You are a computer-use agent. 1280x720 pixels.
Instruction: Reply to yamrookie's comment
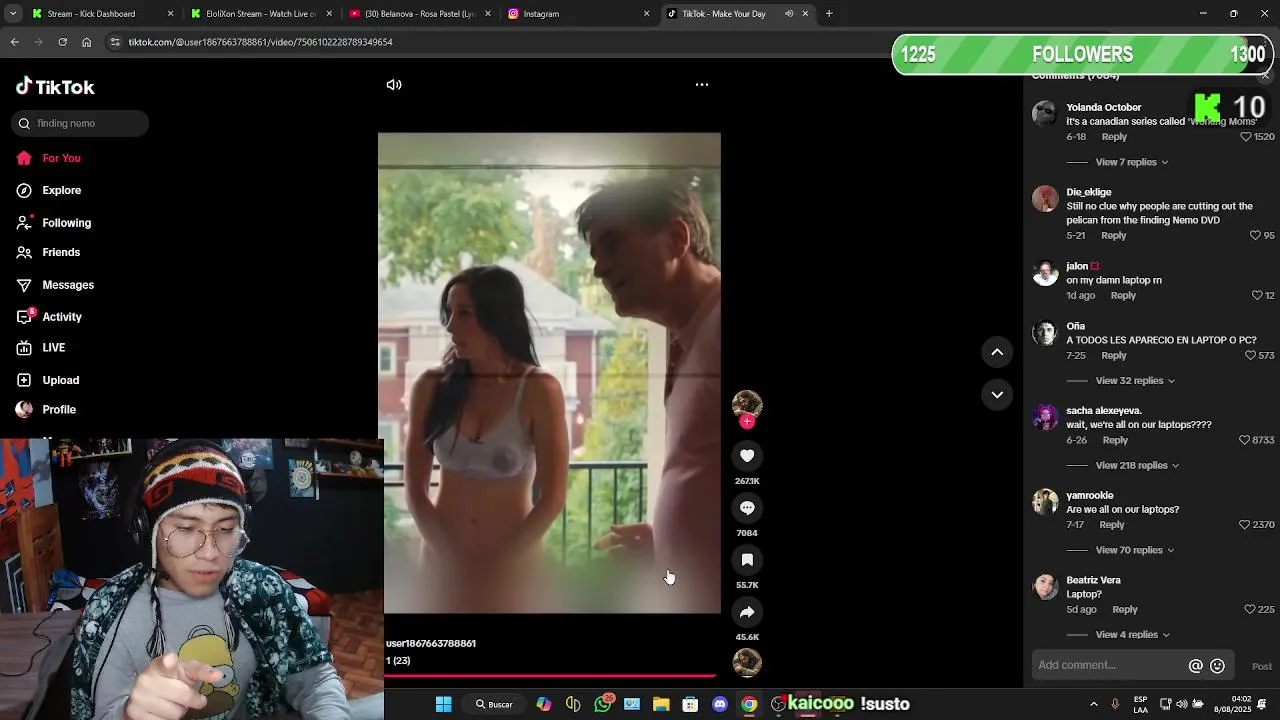click(x=1112, y=525)
